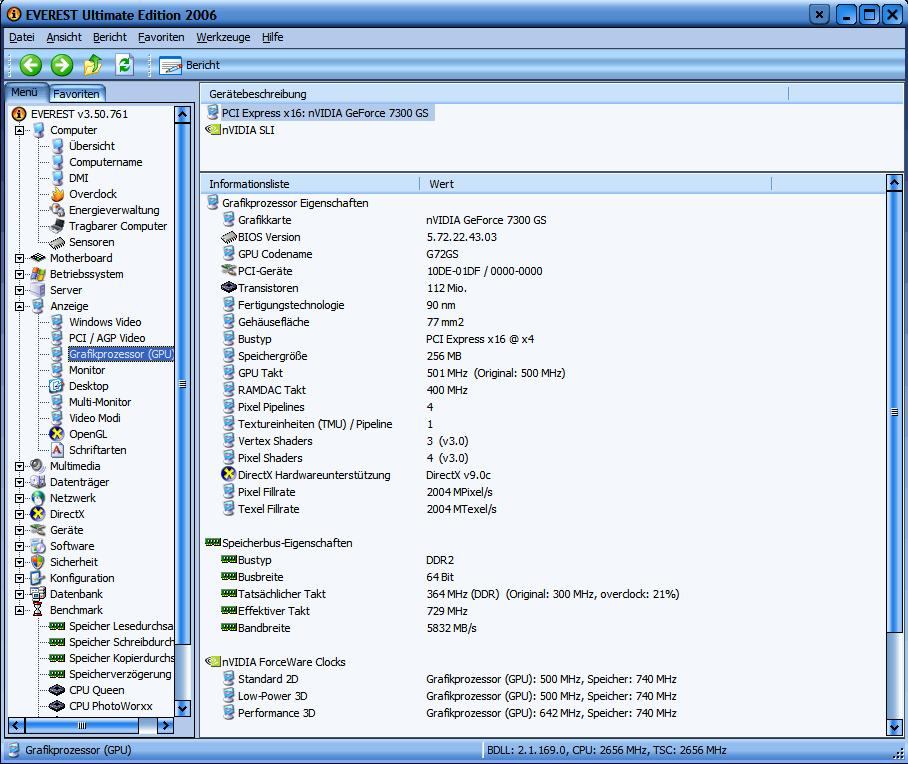908x764 pixels.
Task: Click the green Back arrow toolbar icon
Action: coord(31,65)
